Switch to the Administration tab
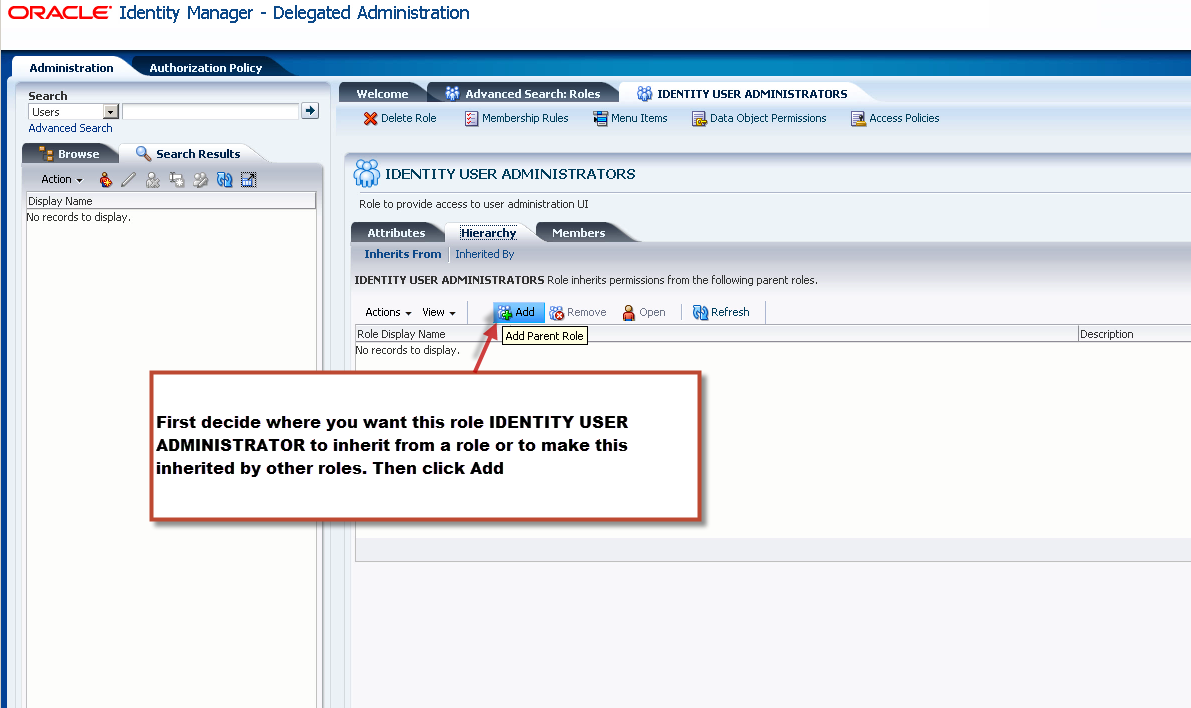Image resolution: width=1191 pixels, height=708 pixels. pos(71,68)
